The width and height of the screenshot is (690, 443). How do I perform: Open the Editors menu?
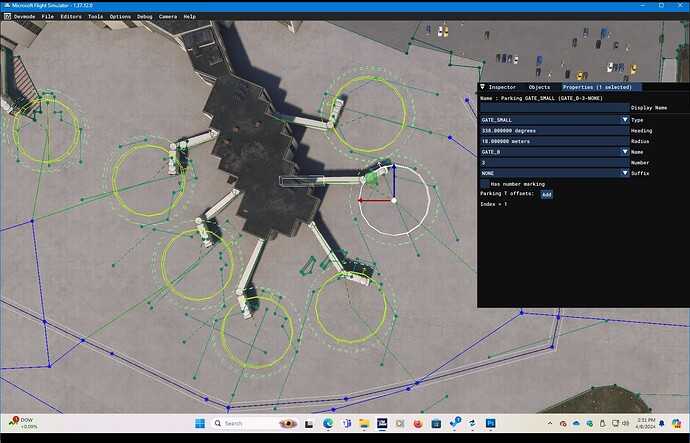[x=71, y=17]
